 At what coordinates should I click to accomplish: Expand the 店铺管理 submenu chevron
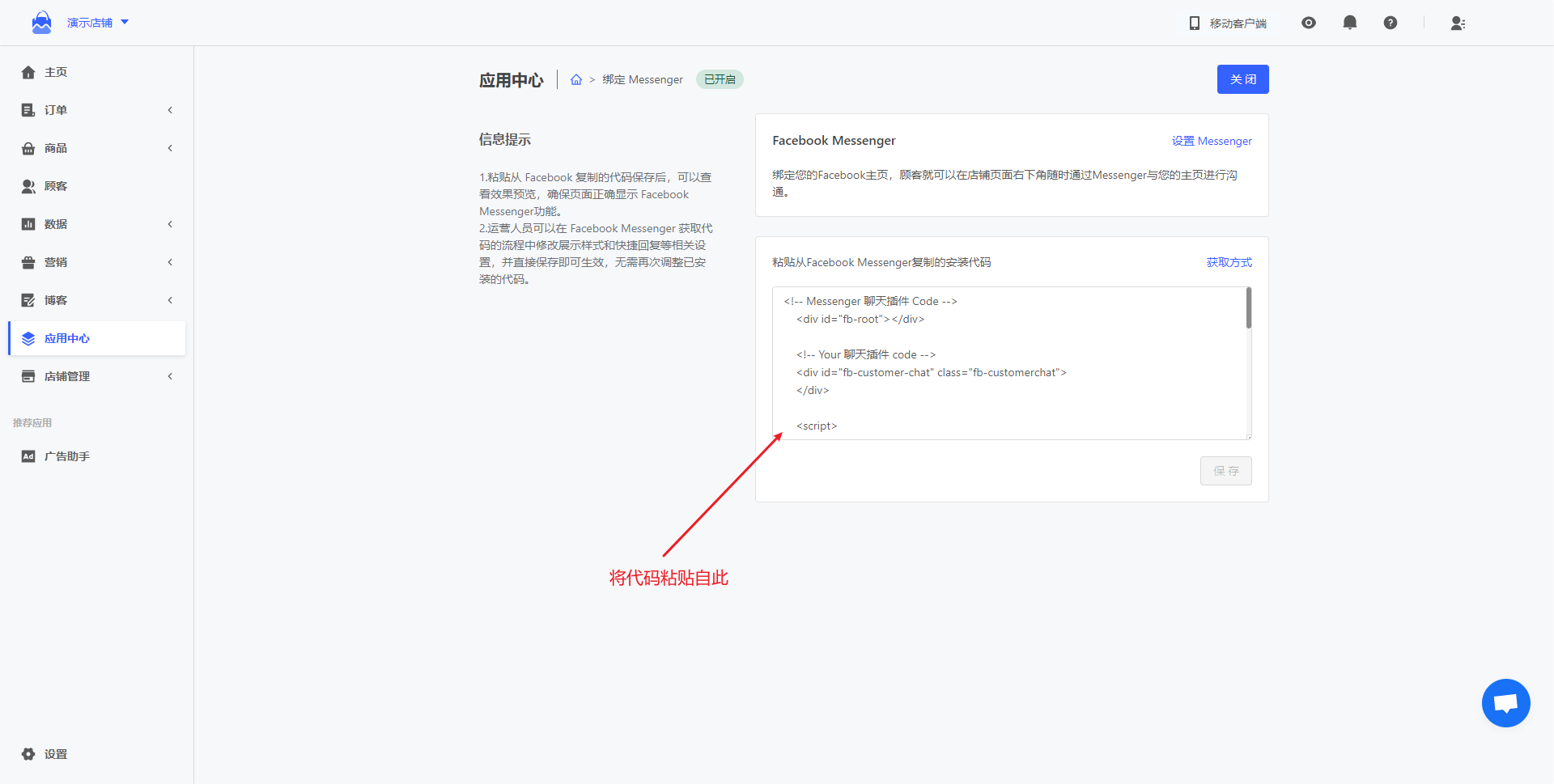tap(170, 376)
